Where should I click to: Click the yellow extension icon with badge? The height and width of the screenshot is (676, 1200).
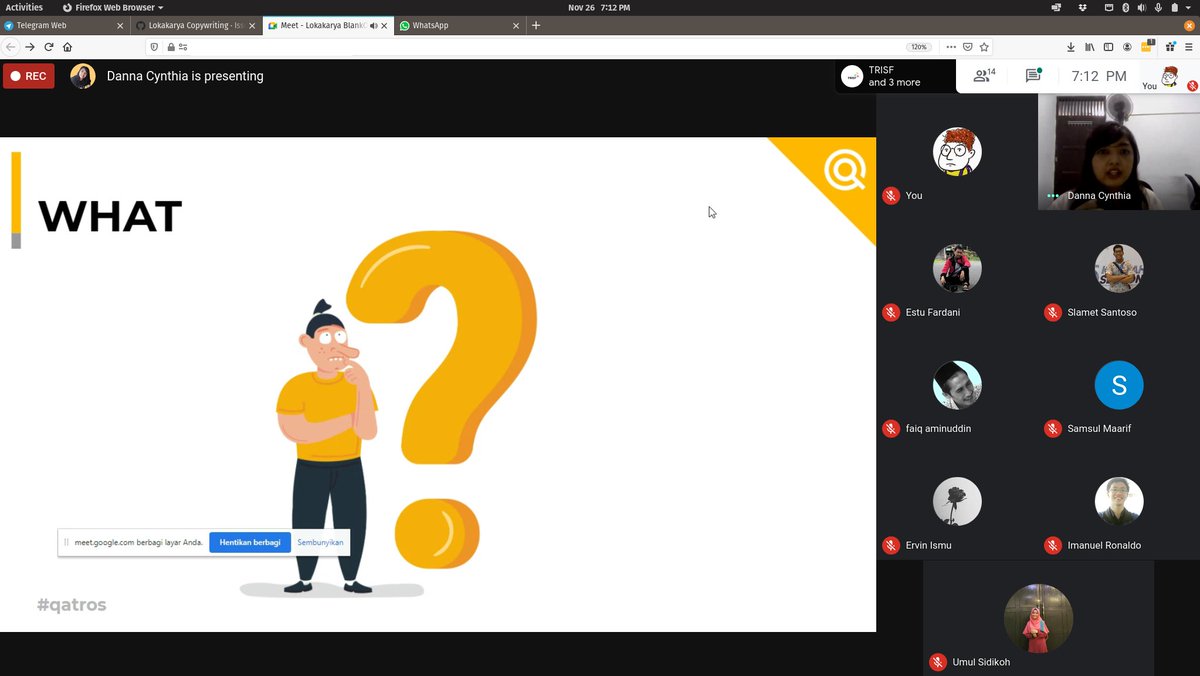pos(1148,46)
